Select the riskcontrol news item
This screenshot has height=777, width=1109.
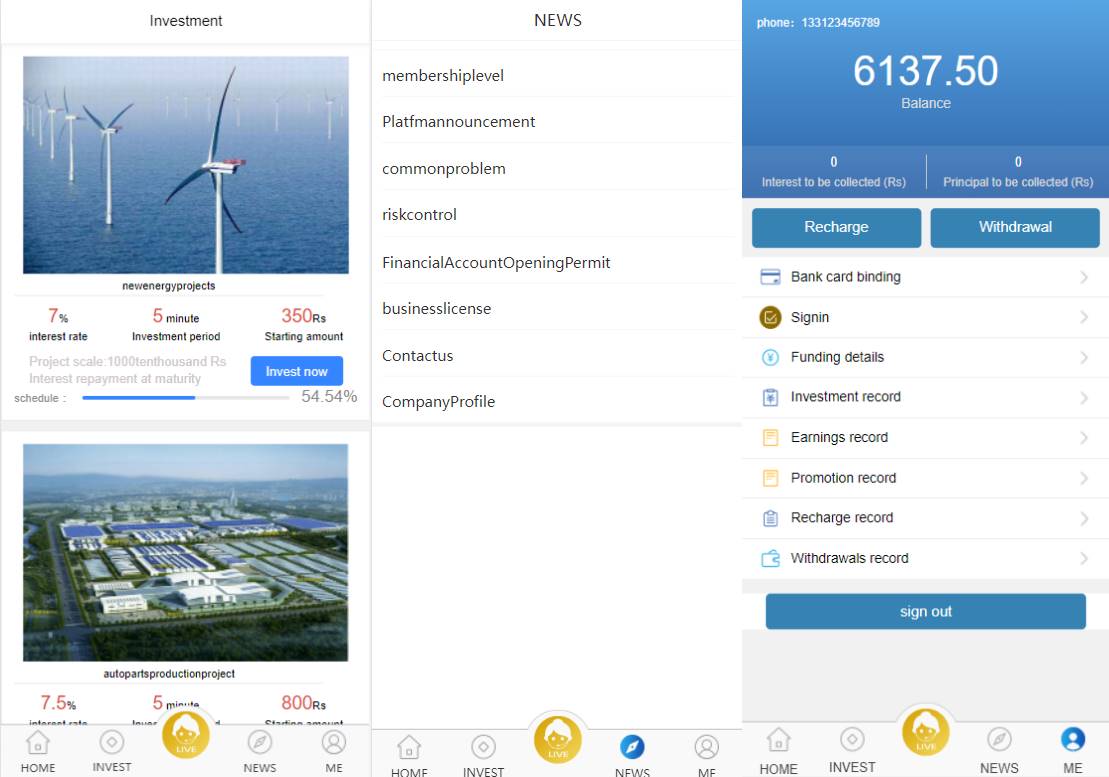(419, 215)
